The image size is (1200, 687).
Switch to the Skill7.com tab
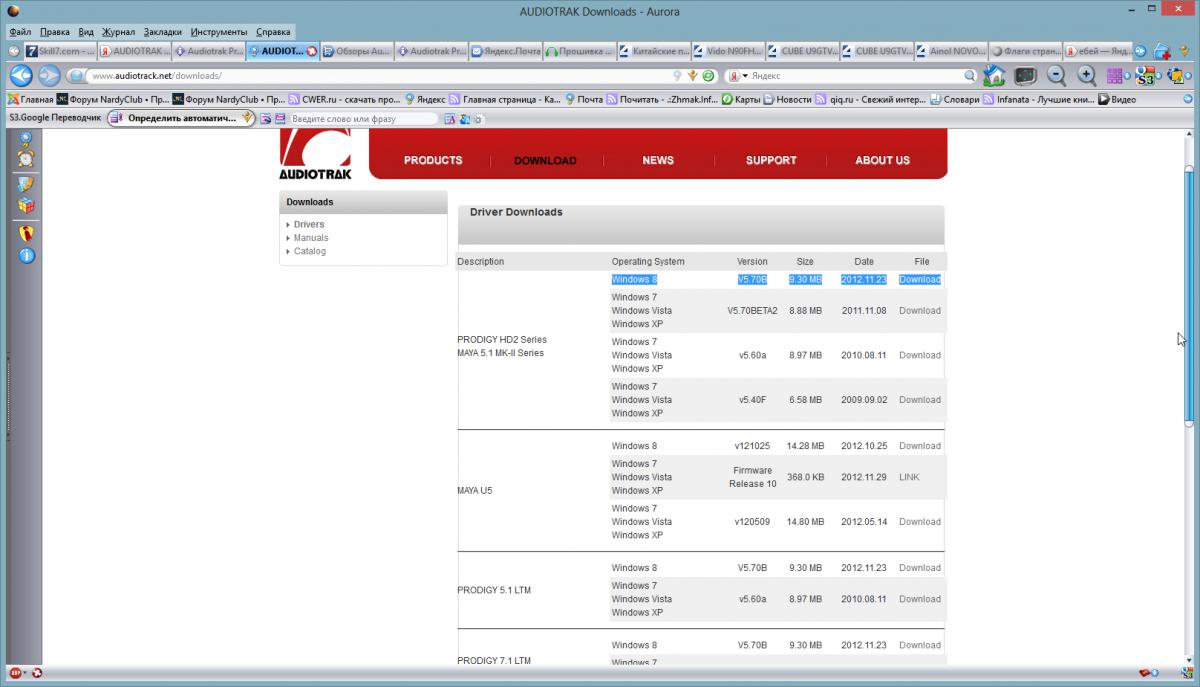tap(60, 50)
